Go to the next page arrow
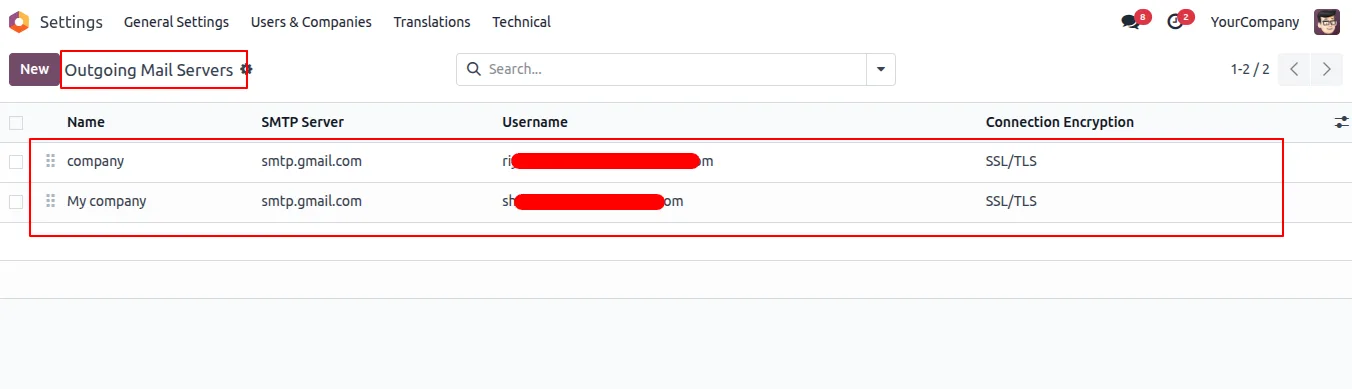The image size is (1352, 389). coord(1326,69)
